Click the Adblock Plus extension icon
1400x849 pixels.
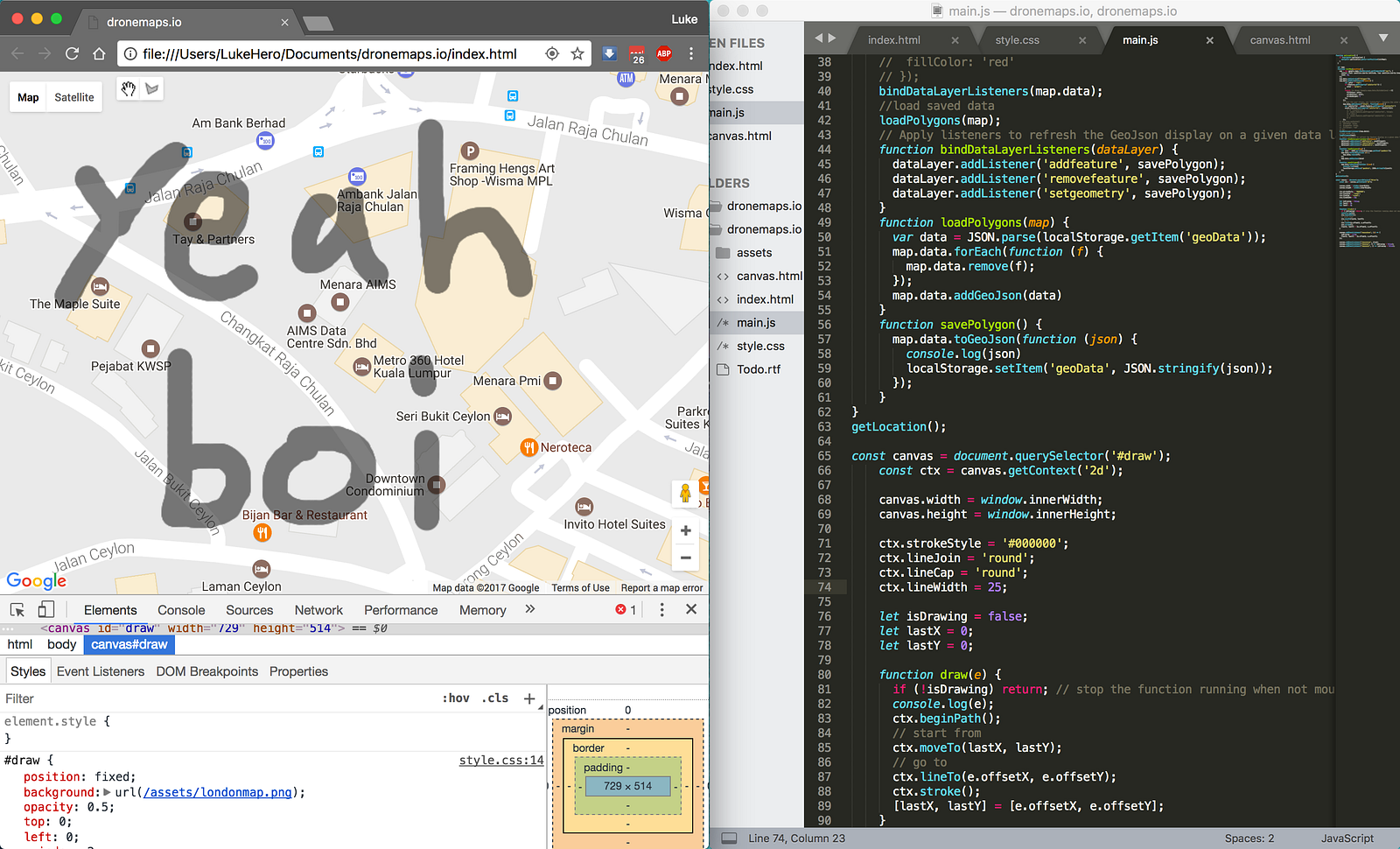click(x=664, y=54)
